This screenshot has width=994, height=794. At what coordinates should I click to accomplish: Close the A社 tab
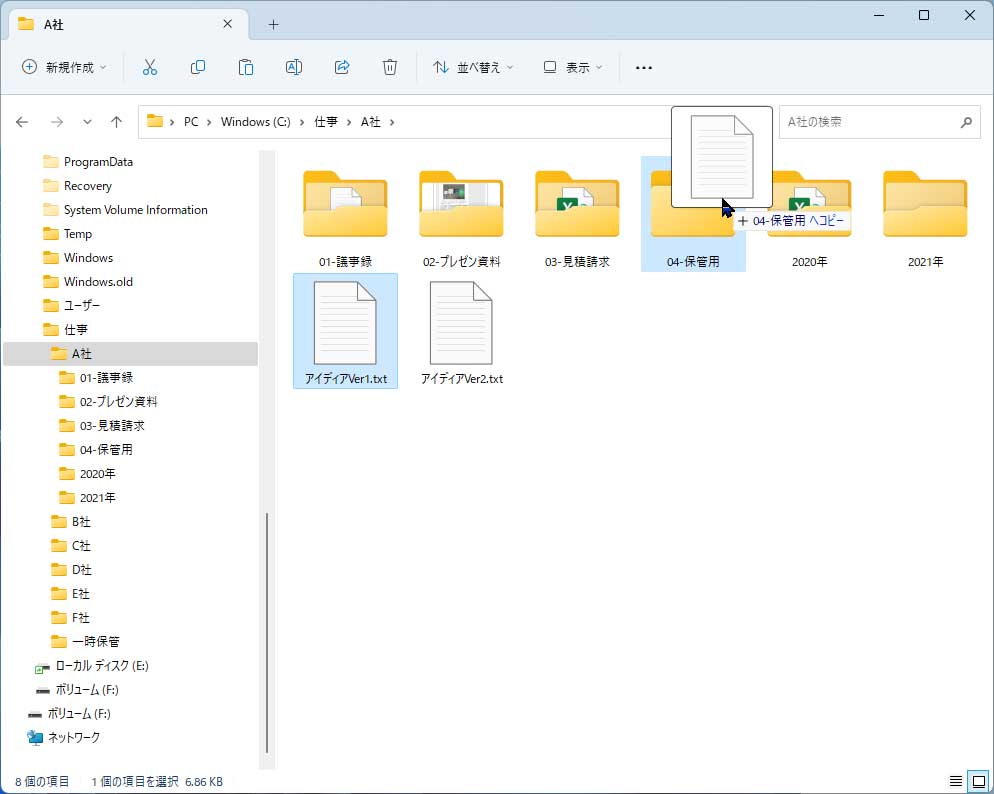pyautogui.click(x=228, y=24)
